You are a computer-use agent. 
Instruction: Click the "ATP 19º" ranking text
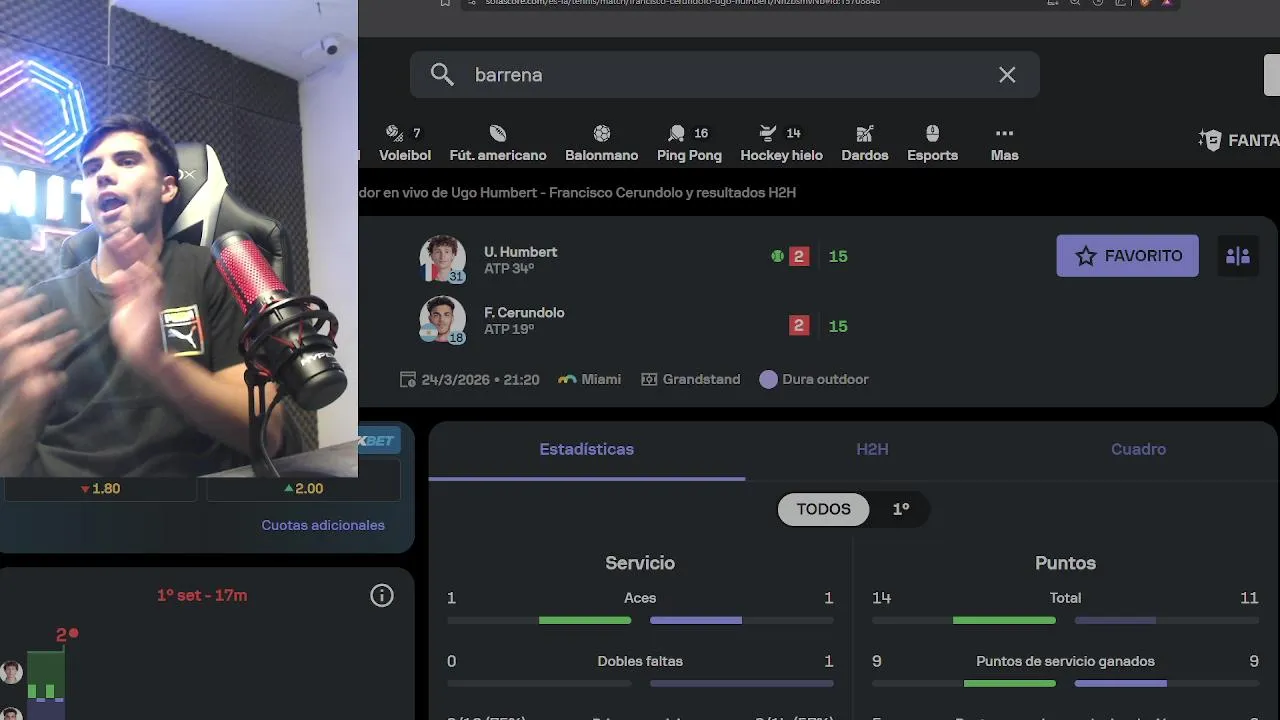(x=509, y=329)
